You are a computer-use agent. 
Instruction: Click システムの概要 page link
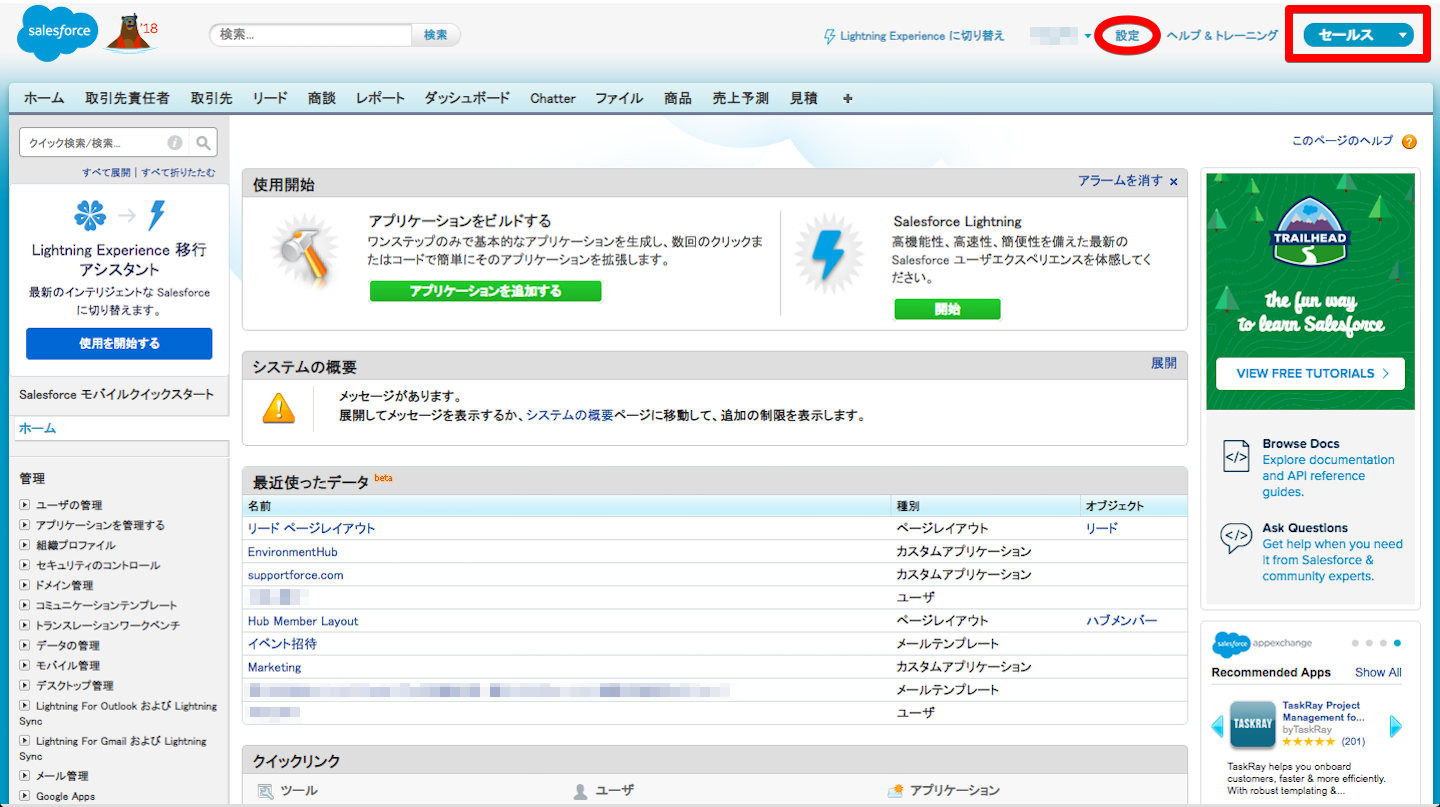point(570,415)
